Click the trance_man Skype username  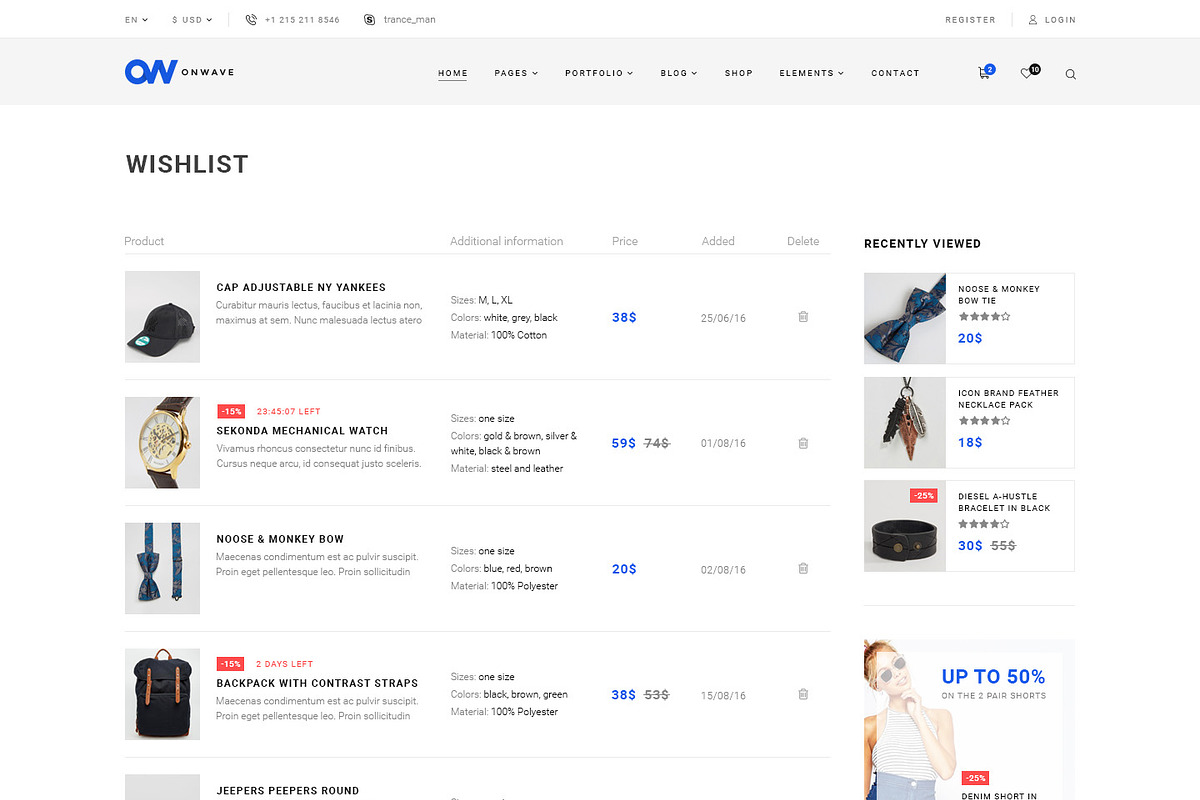[x=410, y=20]
